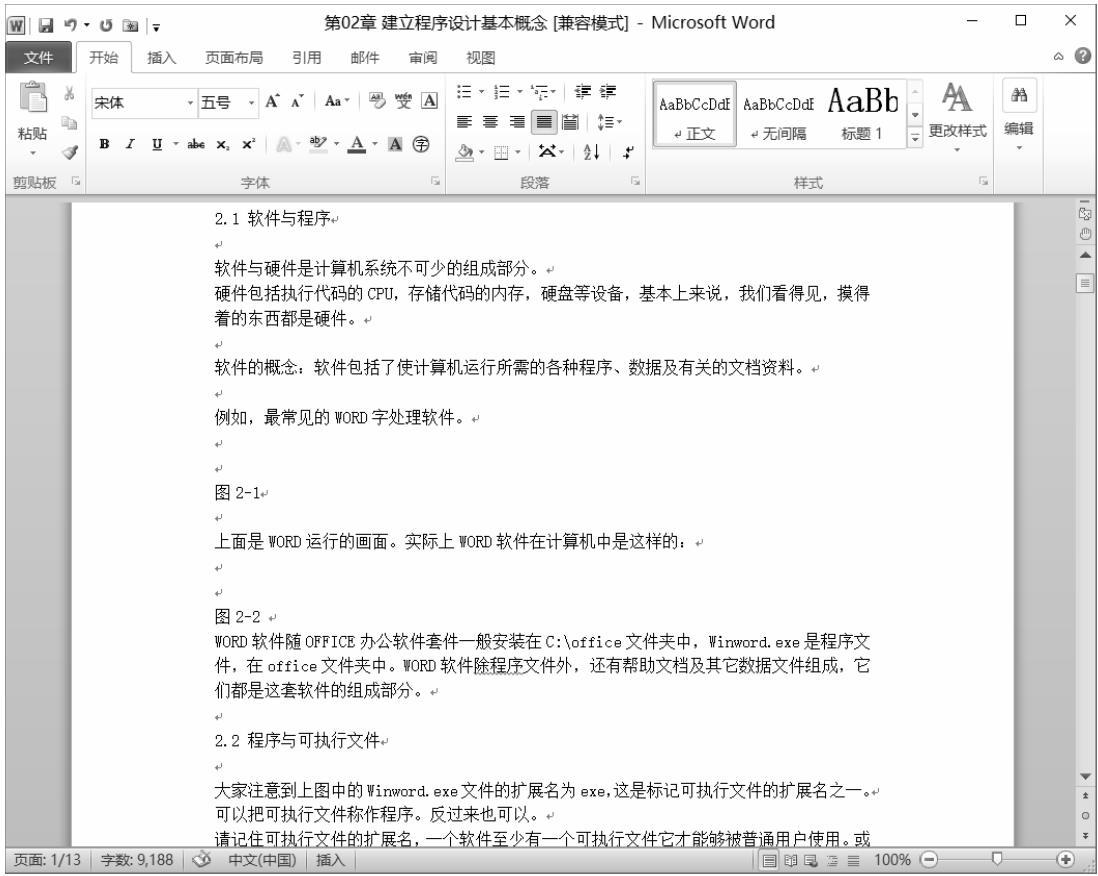Screen dimensions: 1098x876
Task: Click the Save icon in quick access toolbar
Action: pyautogui.click(x=46, y=26)
